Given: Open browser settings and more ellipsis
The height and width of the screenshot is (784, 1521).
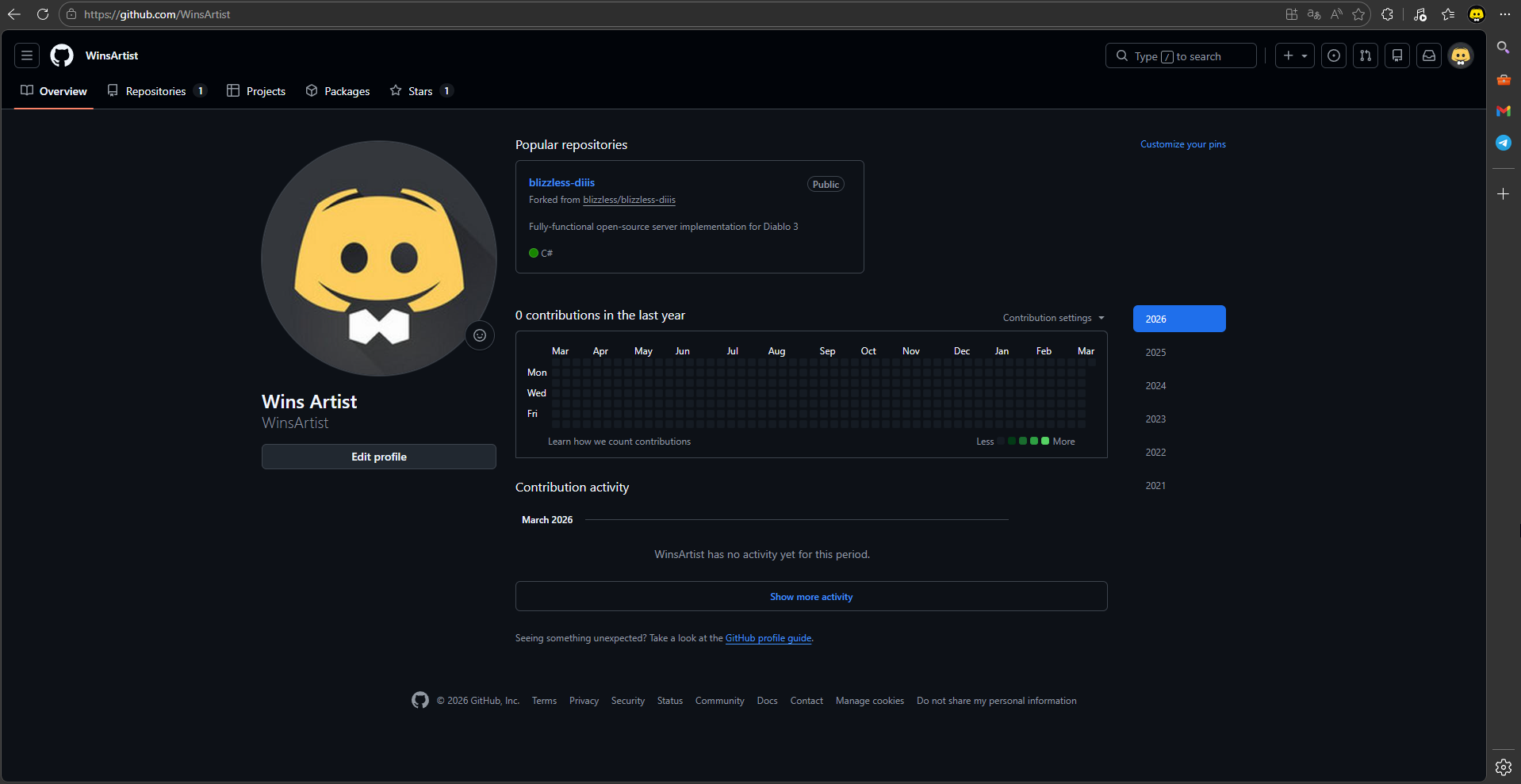Looking at the screenshot, I should pyautogui.click(x=1504, y=14).
